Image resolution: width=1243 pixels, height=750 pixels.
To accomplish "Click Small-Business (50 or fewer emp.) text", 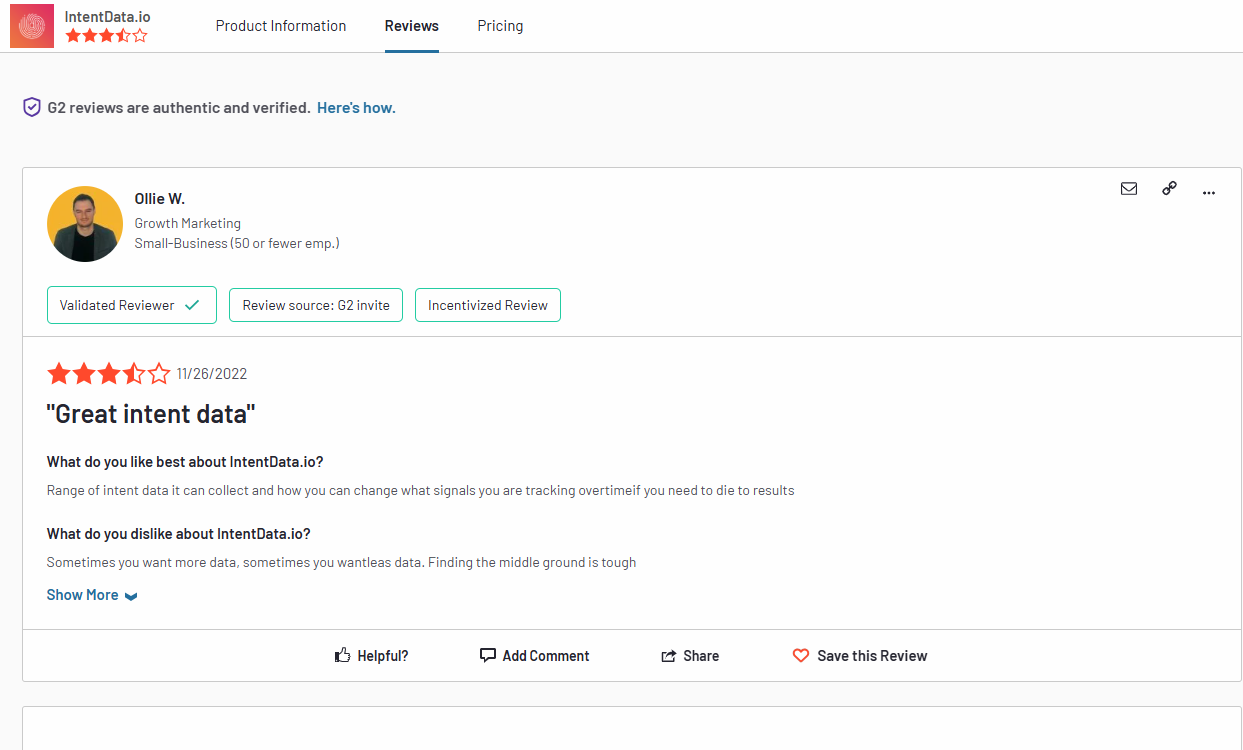I will [237, 243].
